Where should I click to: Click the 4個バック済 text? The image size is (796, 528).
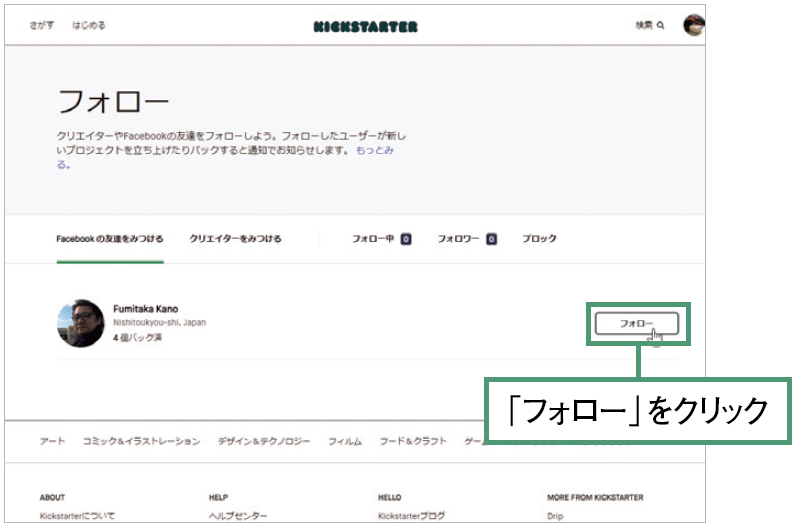click(x=137, y=338)
